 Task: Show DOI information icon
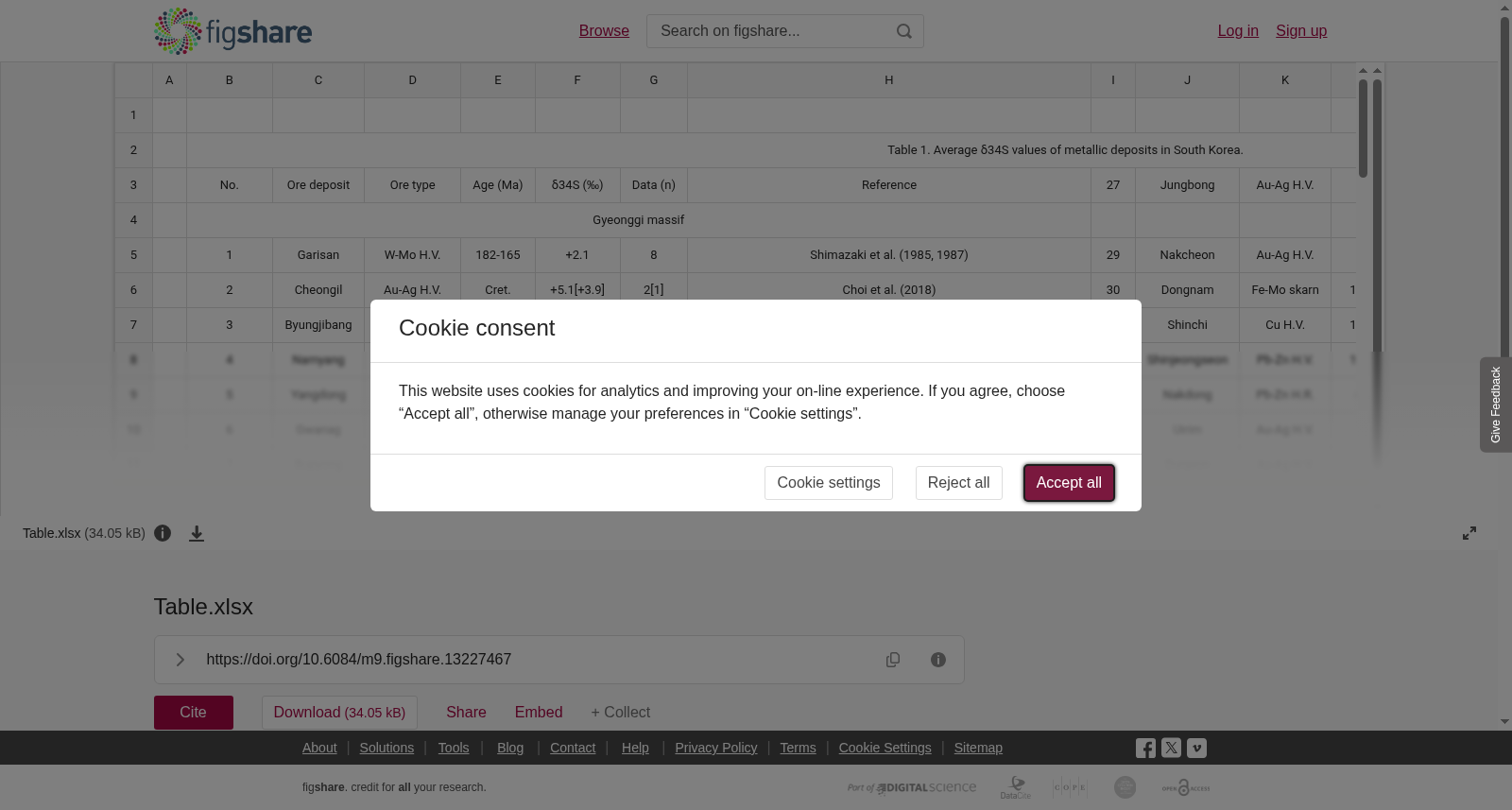point(938,660)
